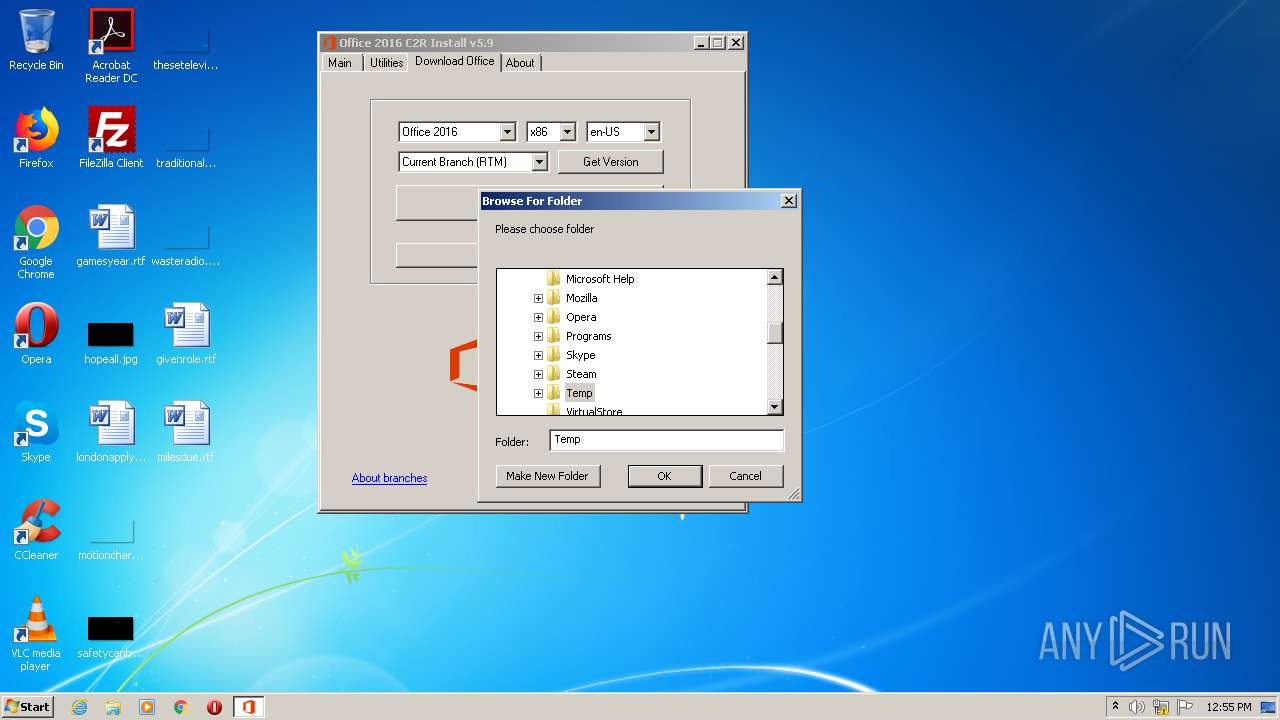Open the Start menu
Screen dimensions: 1280x720
point(27,707)
